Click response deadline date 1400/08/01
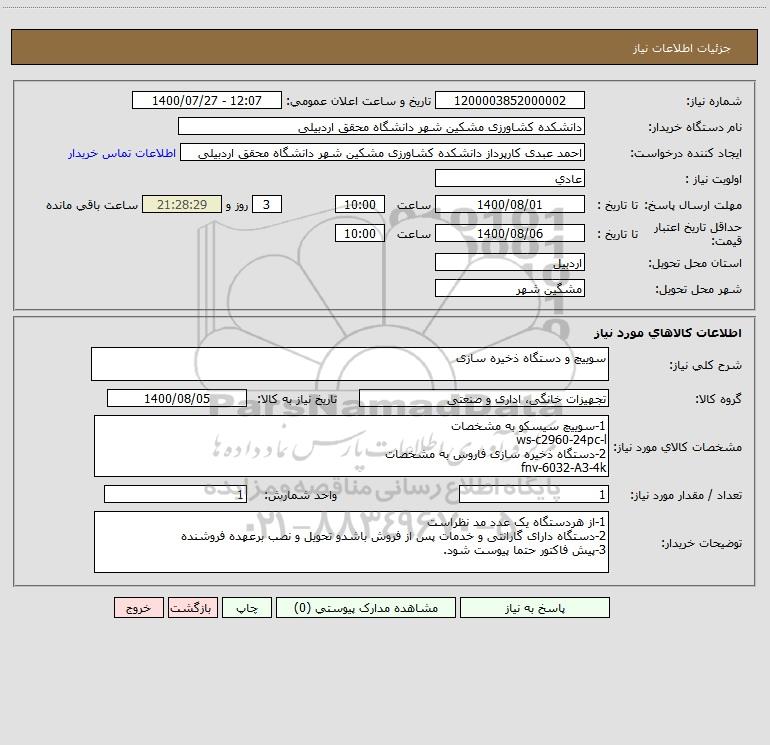 [x=510, y=205]
